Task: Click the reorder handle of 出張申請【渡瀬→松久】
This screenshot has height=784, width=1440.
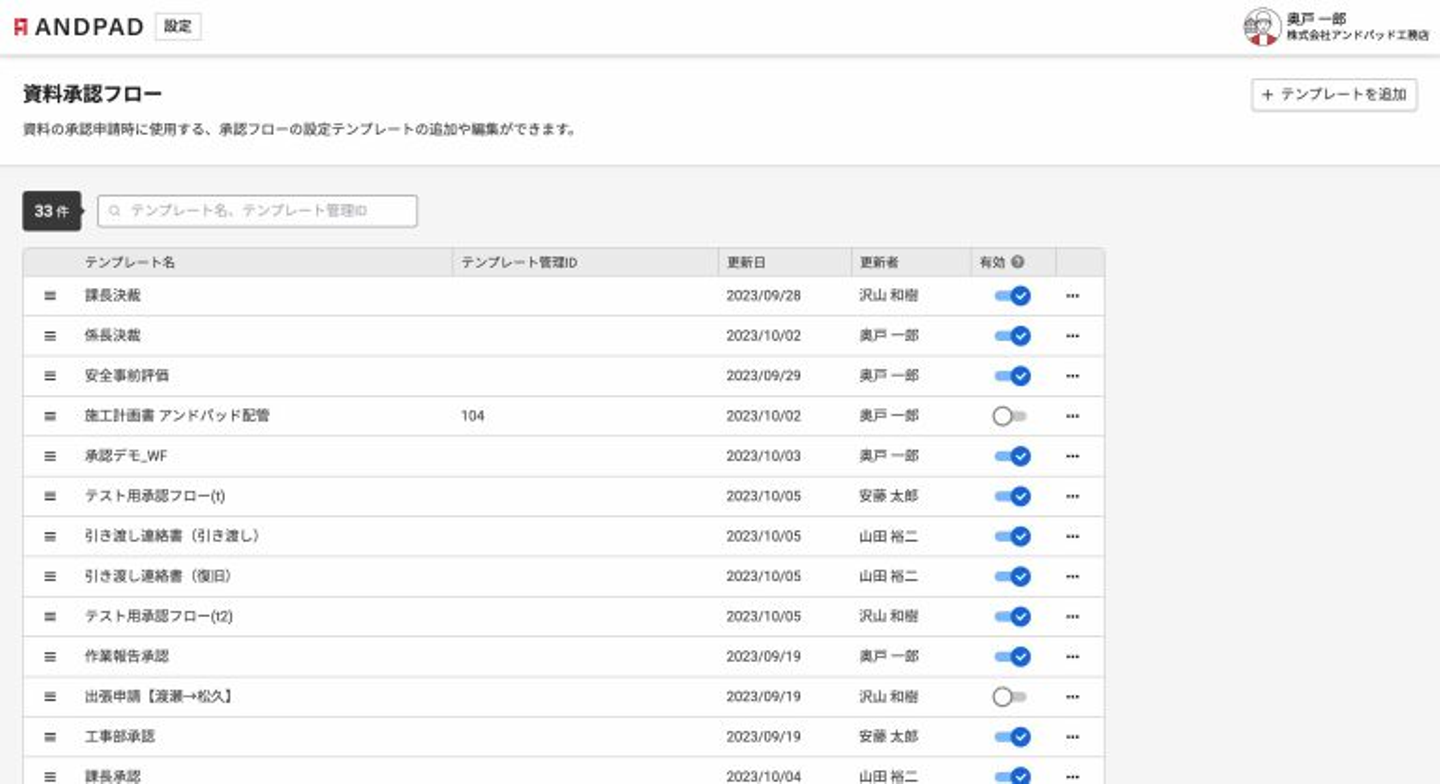Action: coord(50,696)
